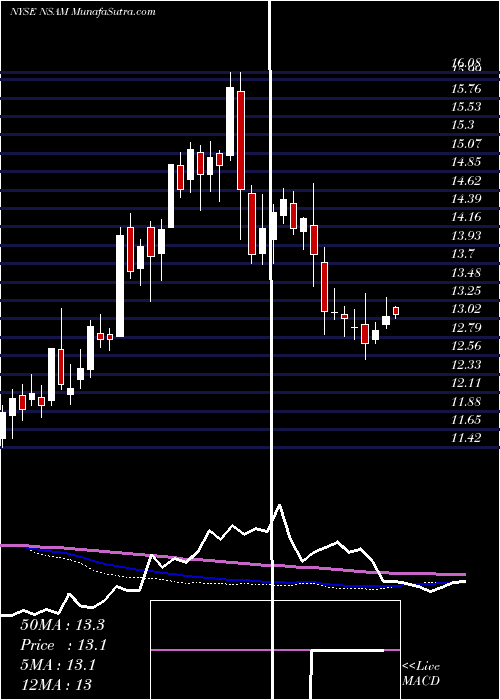Select the 14.39 price level label
The width and height of the screenshot is (500, 700).
pyautogui.click(x=467, y=199)
